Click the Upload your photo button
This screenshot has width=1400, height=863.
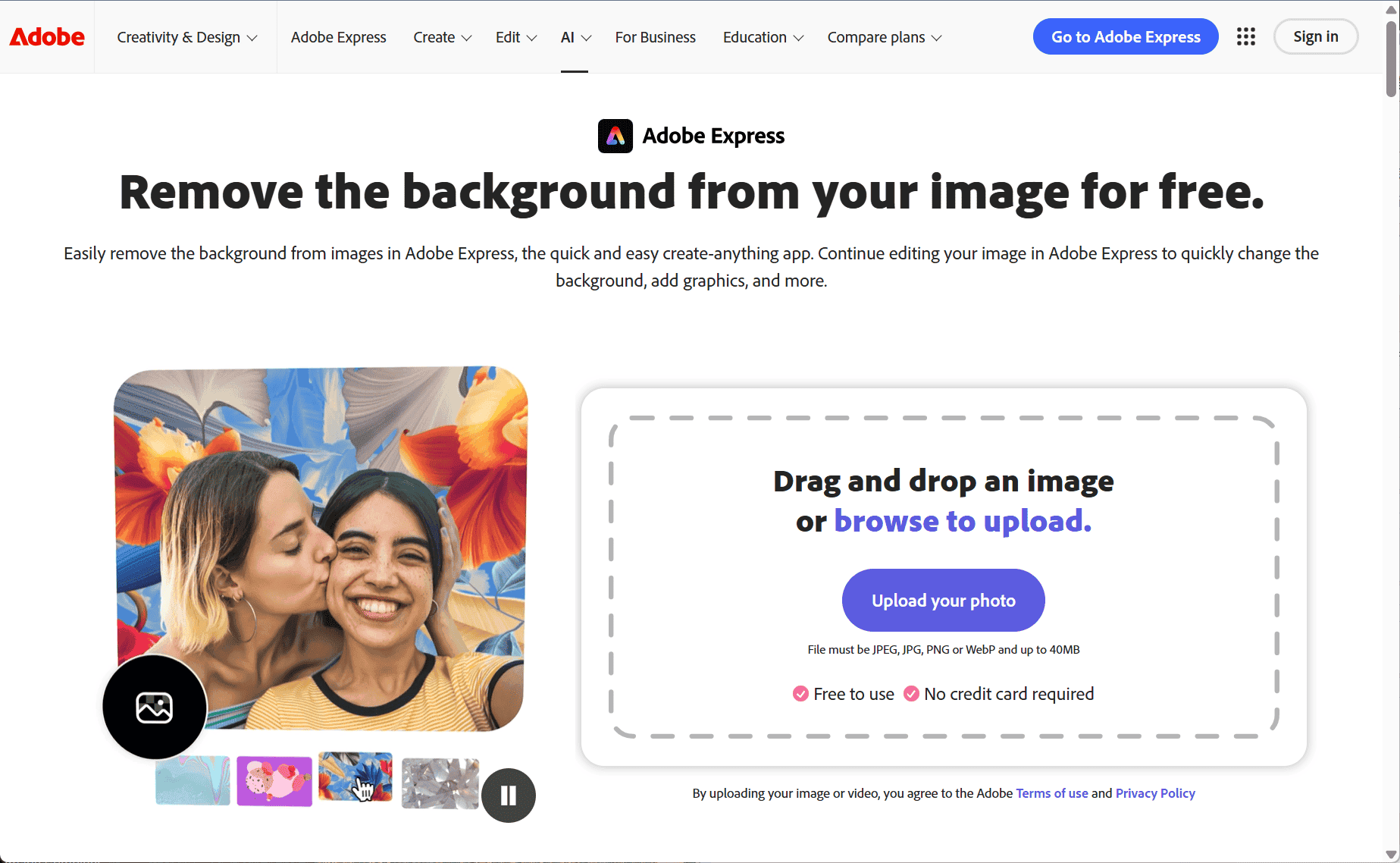[943, 600]
